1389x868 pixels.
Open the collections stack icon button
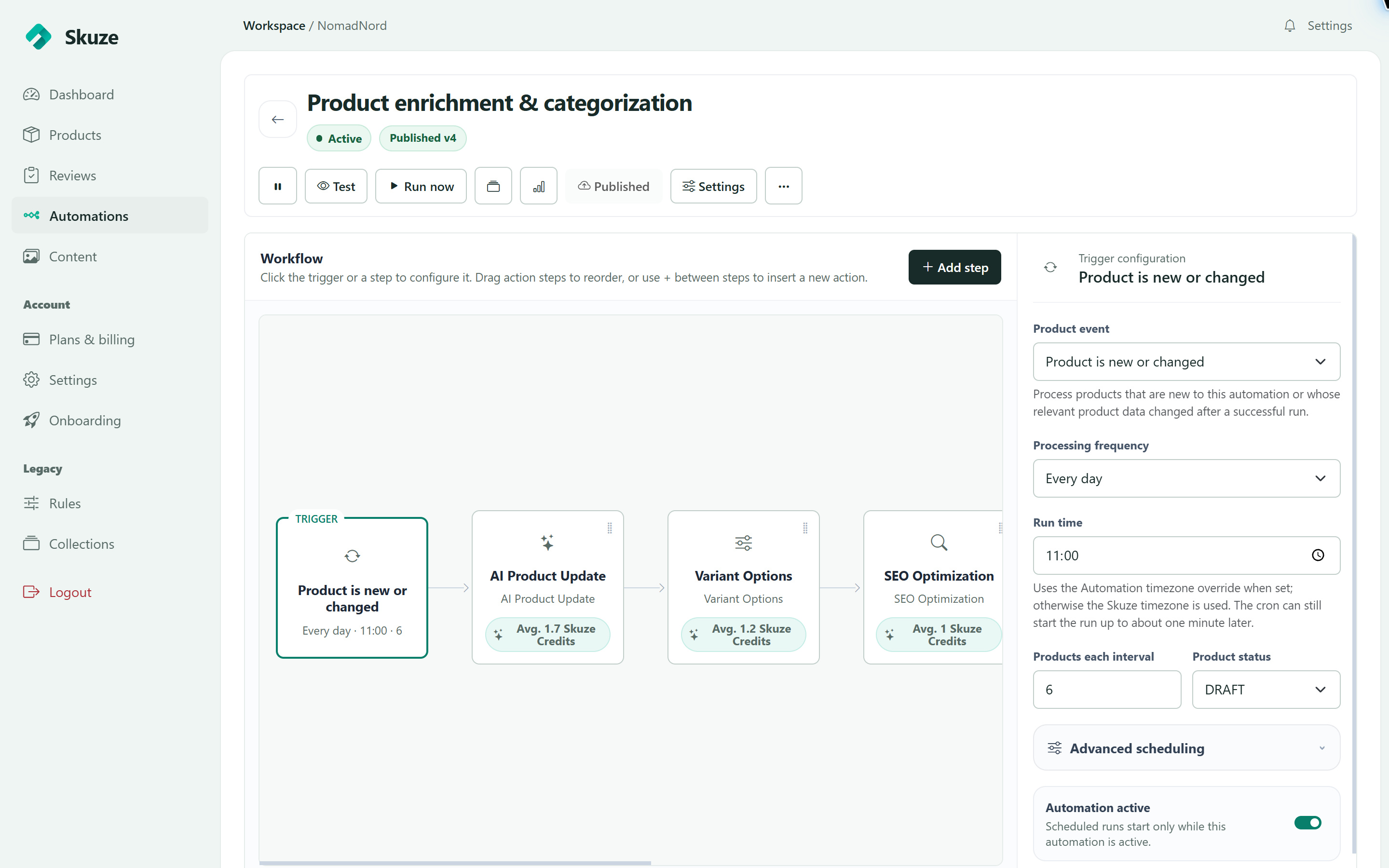coord(493,186)
